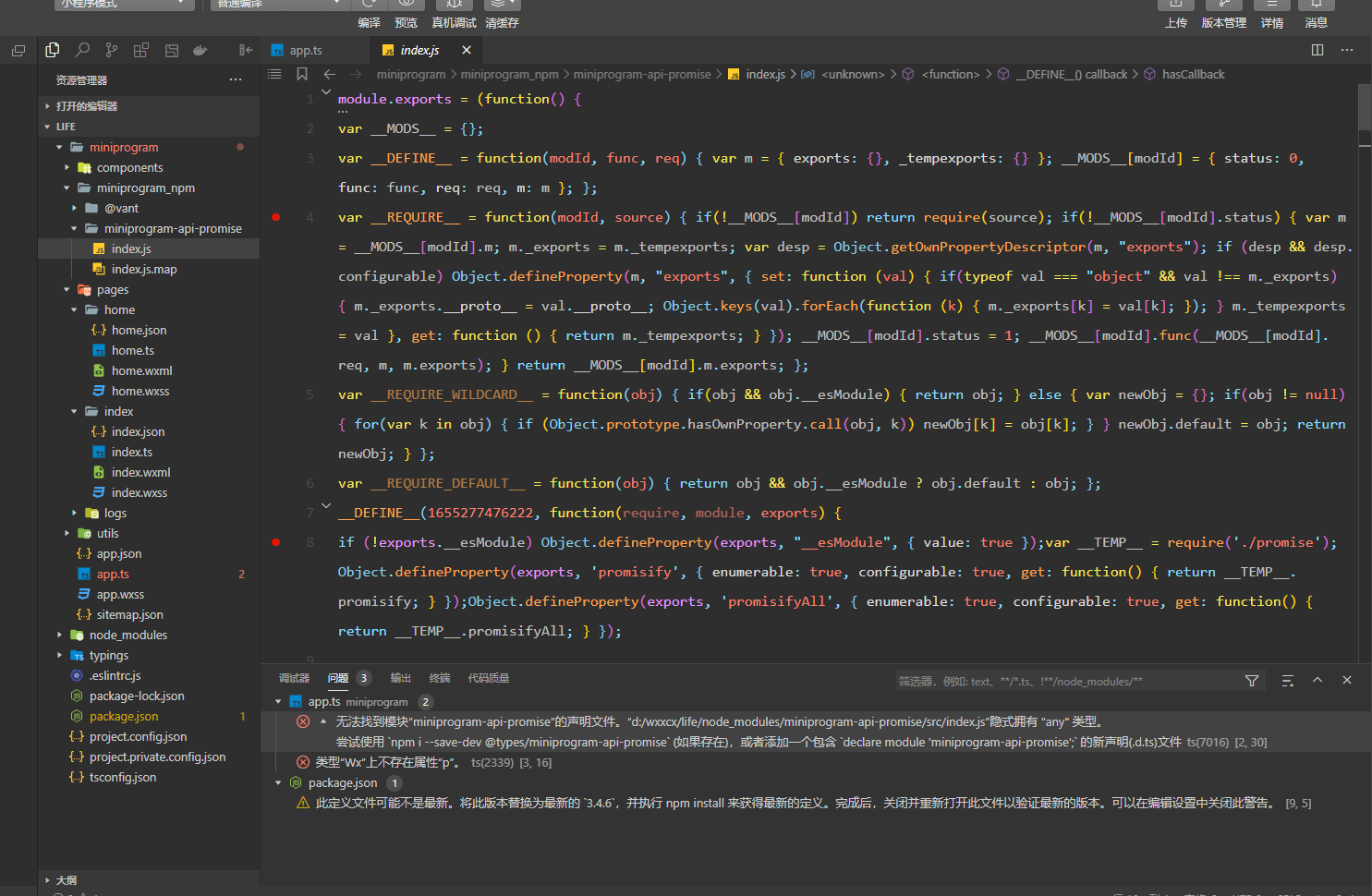Screen dimensions: 1372x896
Task: Open editor more actions ellipsis menu
Action: 1347,50
